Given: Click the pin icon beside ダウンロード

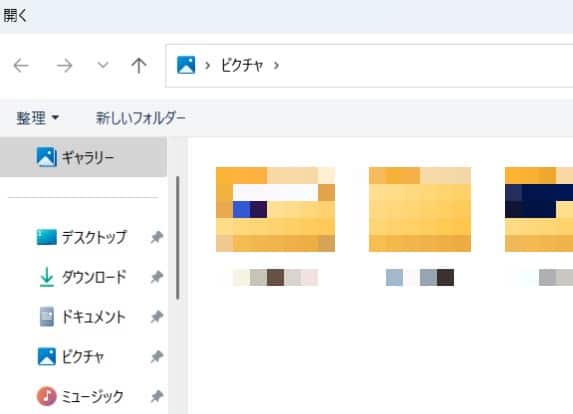Looking at the screenshot, I should tap(157, 277).
